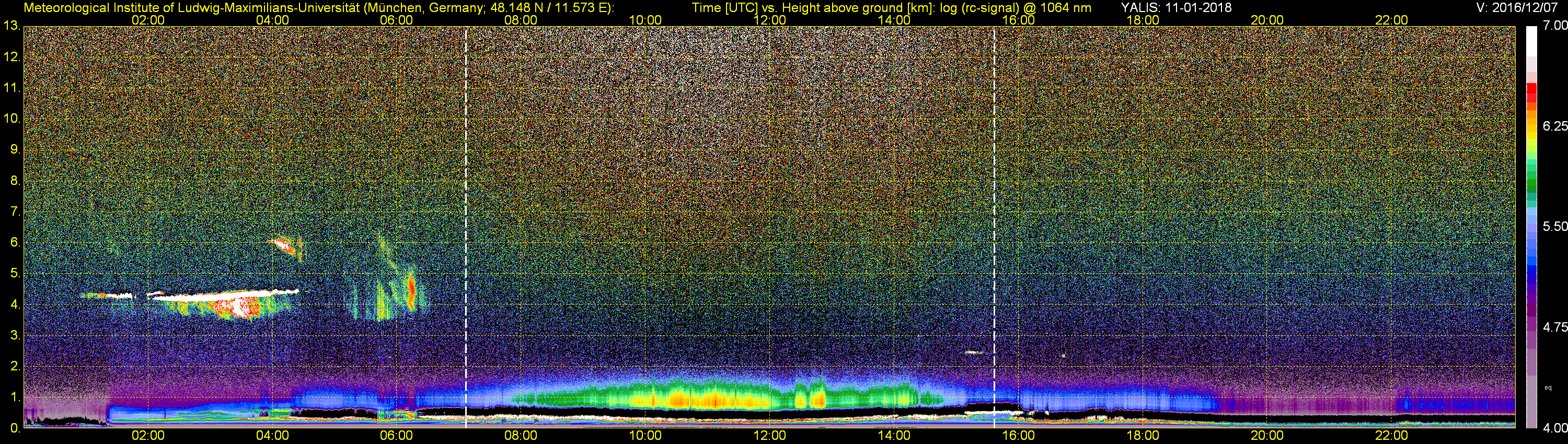
Task: Click the small orange cloud near 6 km at 04:00
Action: 285,247
